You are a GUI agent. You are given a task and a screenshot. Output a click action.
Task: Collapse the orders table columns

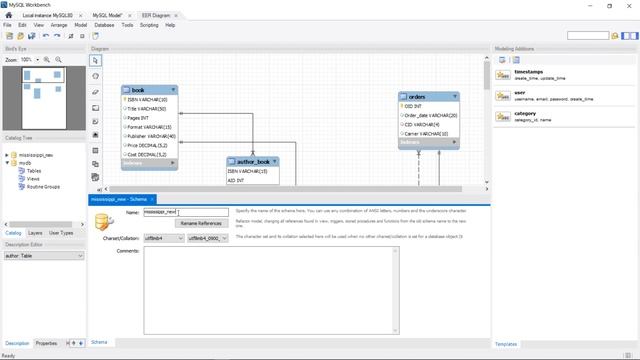pyautogui.click(x=455, y=97)
